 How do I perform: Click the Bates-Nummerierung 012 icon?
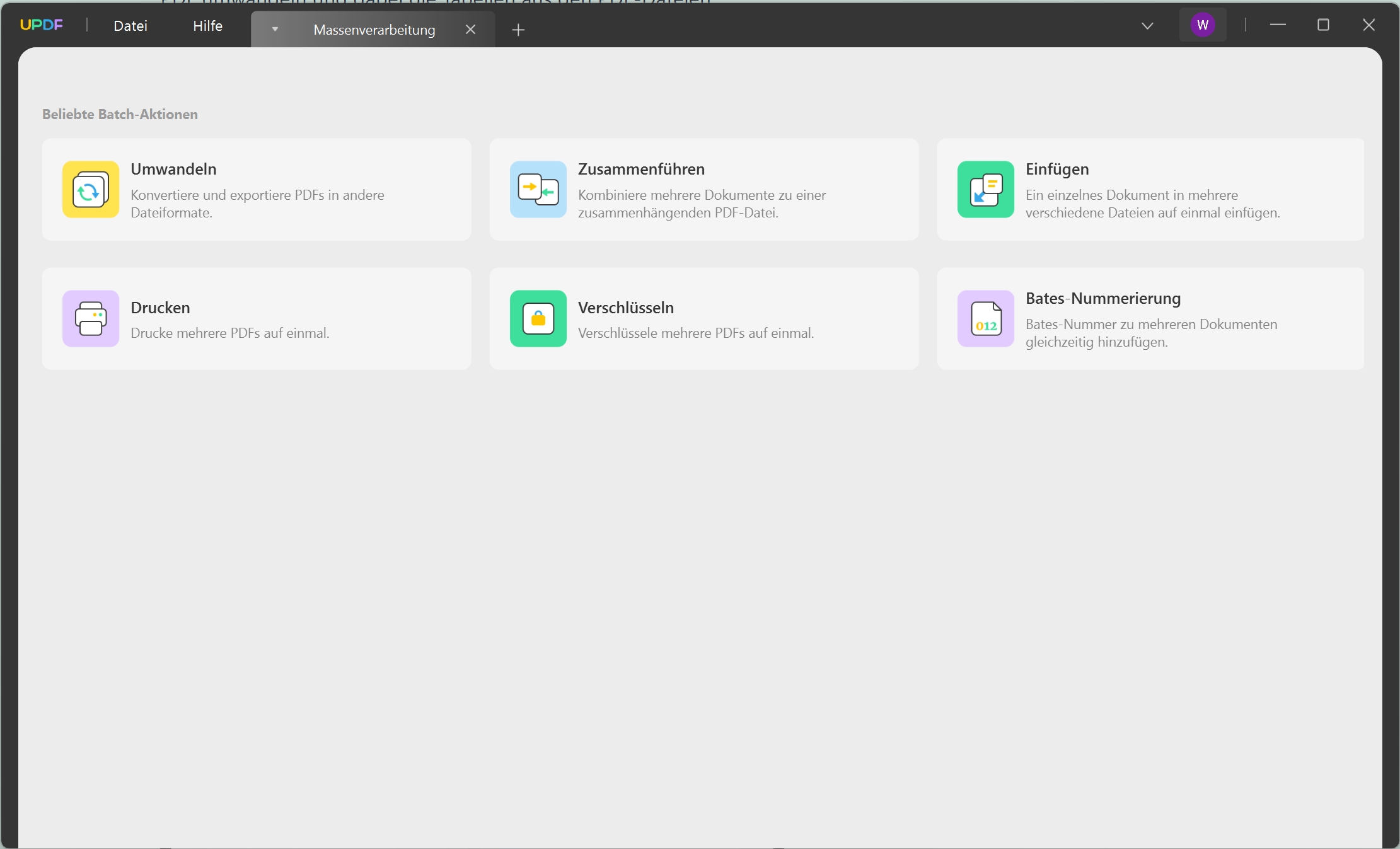[985, 318]
